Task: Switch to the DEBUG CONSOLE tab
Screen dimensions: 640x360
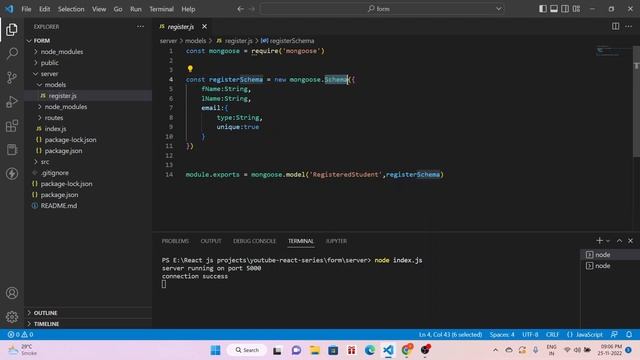Action: click(254, 241)
